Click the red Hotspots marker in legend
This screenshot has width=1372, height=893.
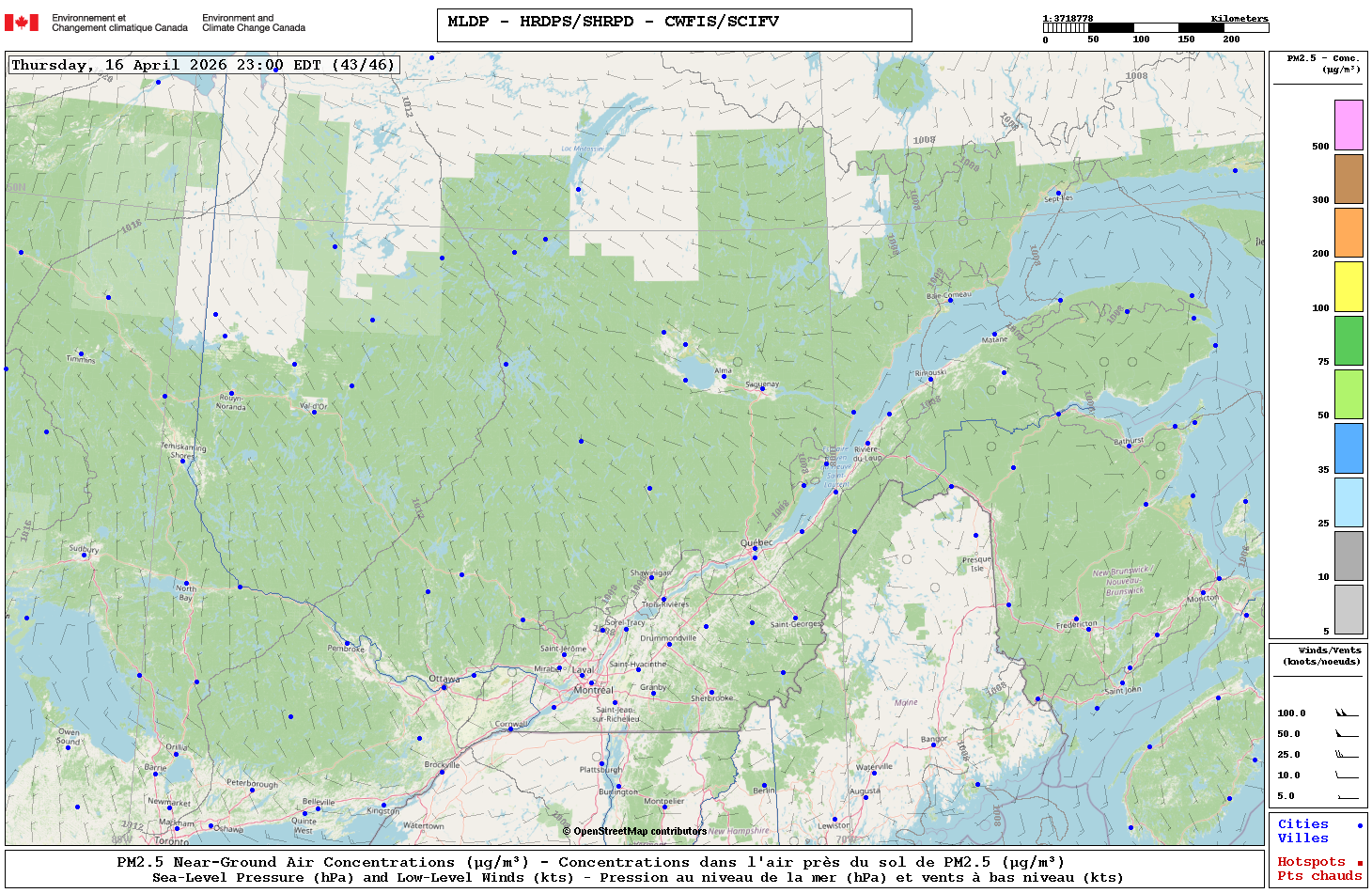(x=1359, y=863)
